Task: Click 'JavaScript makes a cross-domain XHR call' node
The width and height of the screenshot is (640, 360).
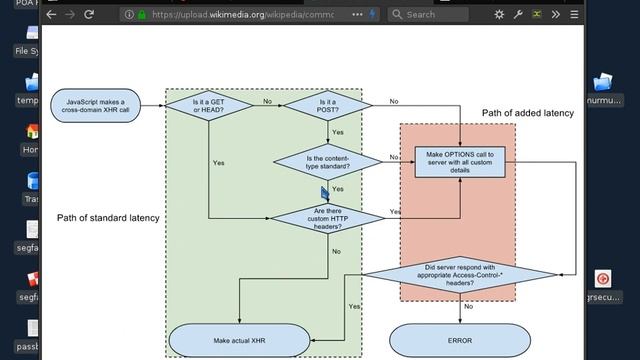Action: (96, 106)
